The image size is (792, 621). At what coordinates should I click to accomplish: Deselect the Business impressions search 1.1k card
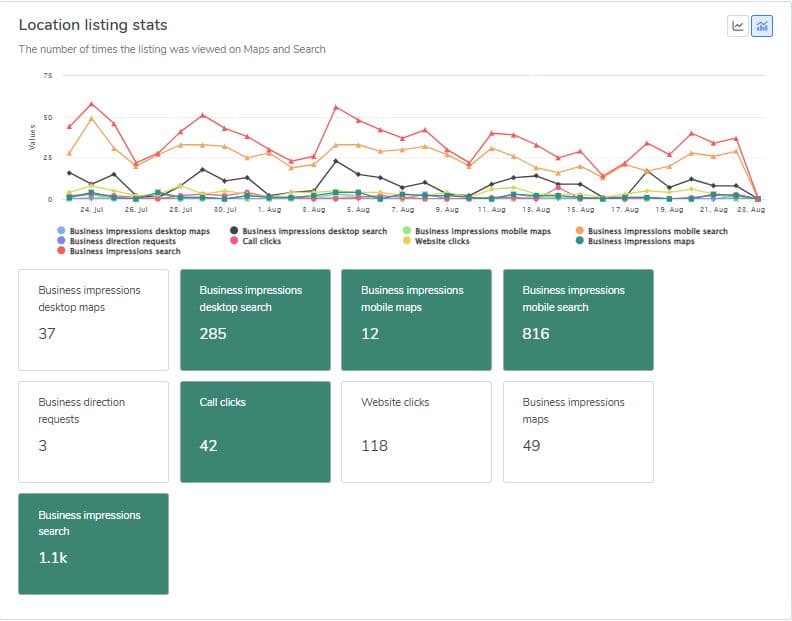(93, 544)
